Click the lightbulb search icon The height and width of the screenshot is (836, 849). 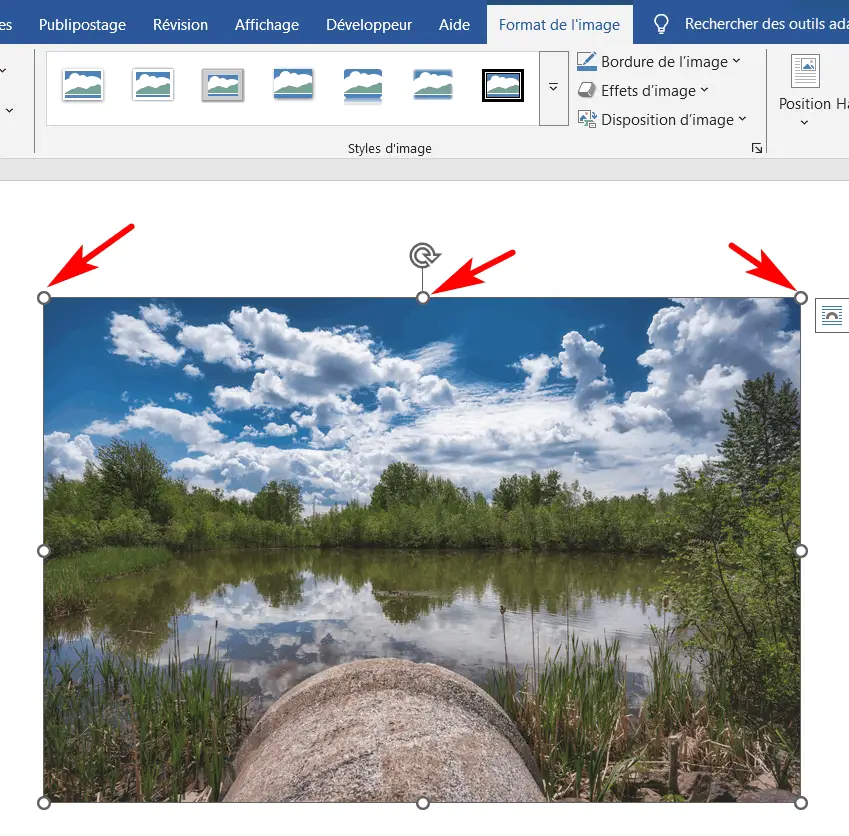point(661,24)
